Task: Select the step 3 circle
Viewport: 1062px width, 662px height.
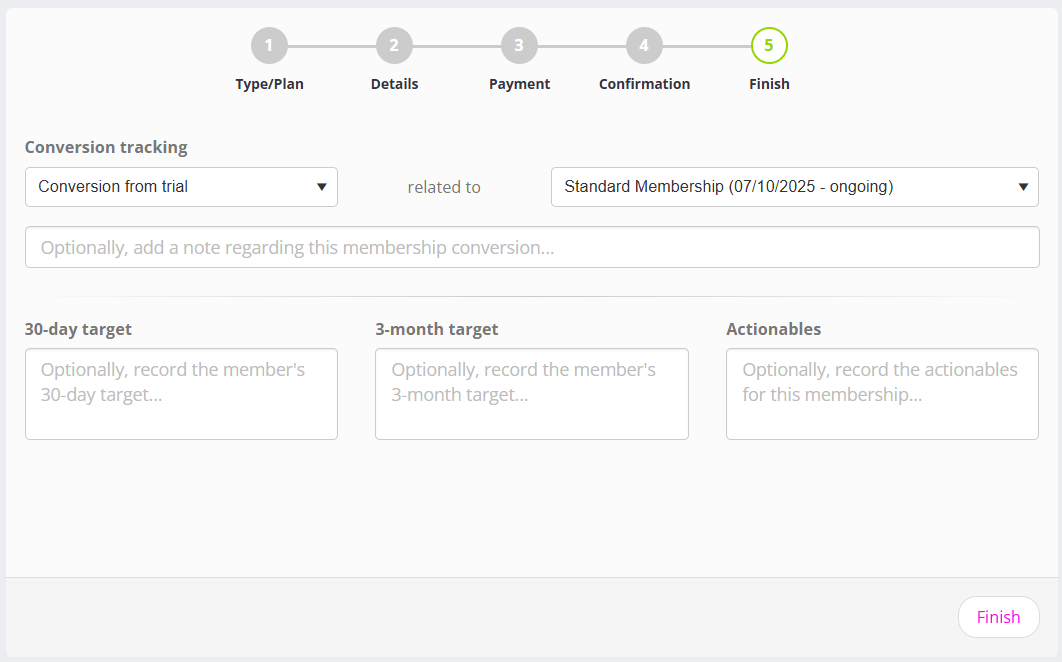Action: [x=519, y=45]
